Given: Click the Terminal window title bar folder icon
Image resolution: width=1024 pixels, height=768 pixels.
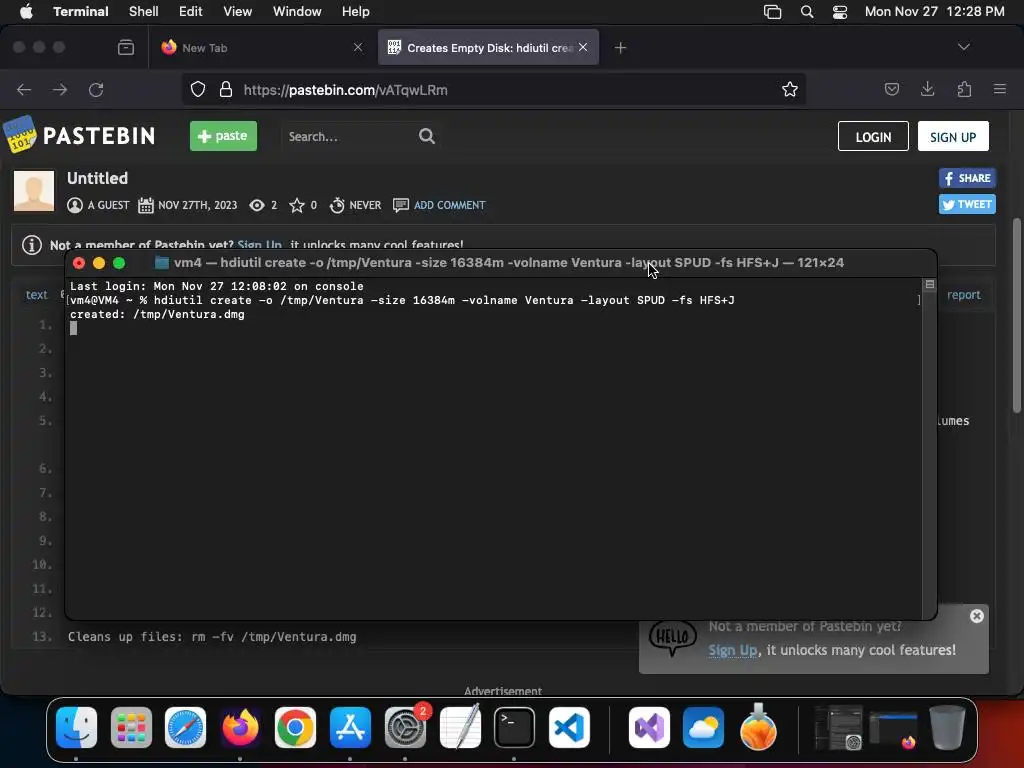Looking at the screenshot, I should 161,263.
